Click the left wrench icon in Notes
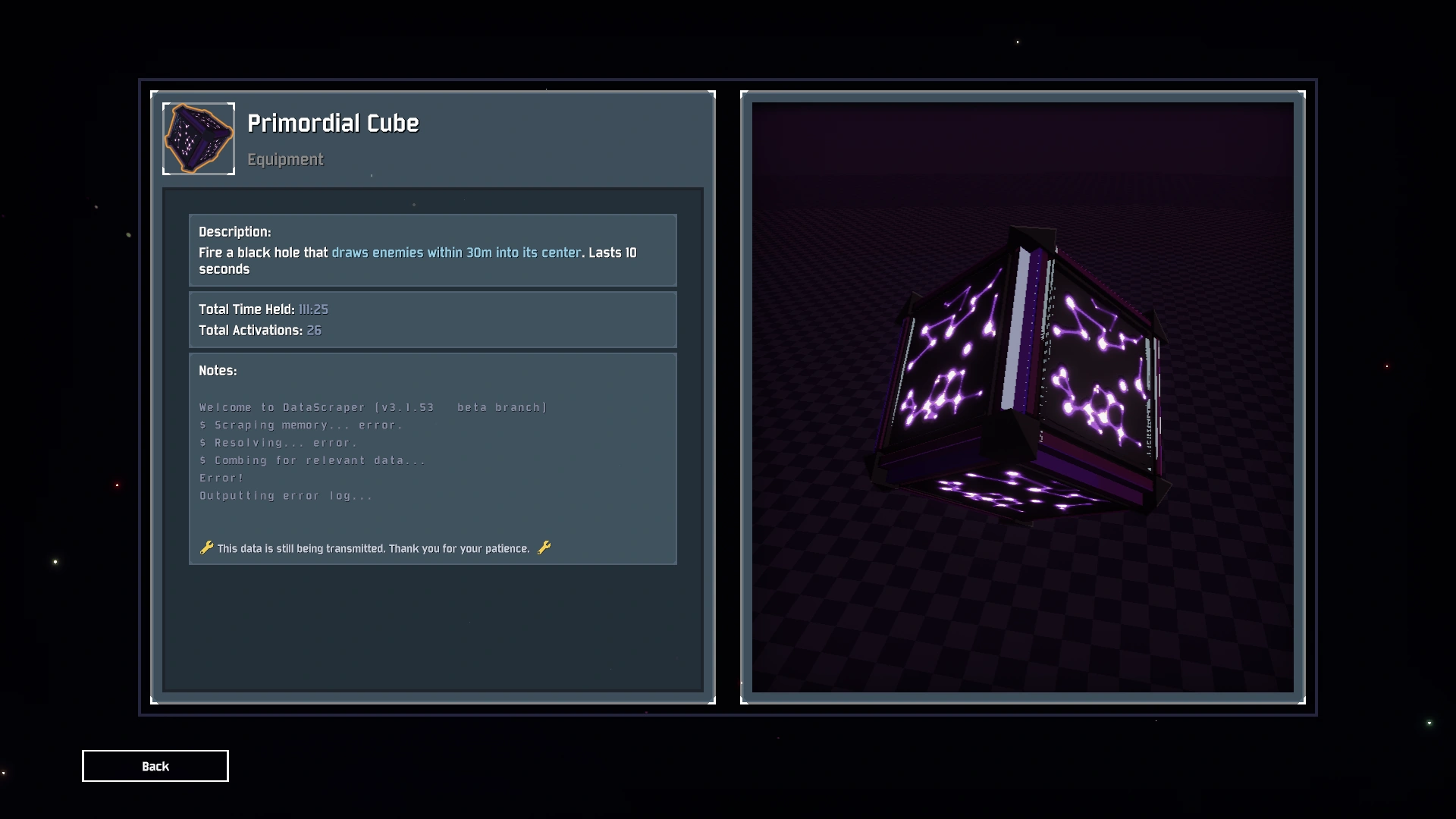 click(206, 548)
